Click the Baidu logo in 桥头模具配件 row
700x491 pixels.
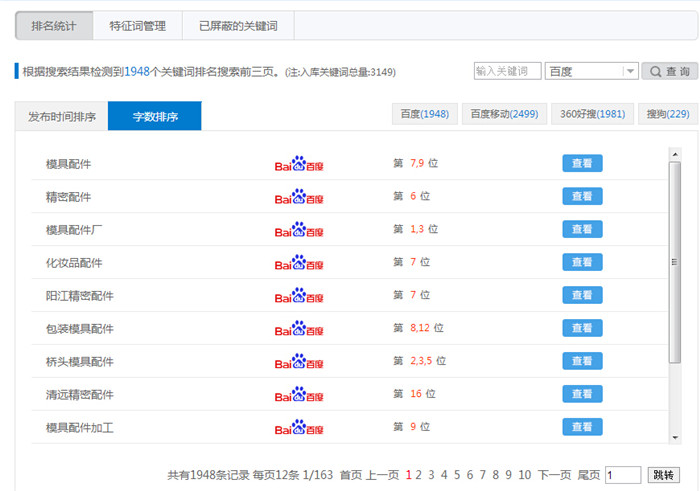(299, 361)
